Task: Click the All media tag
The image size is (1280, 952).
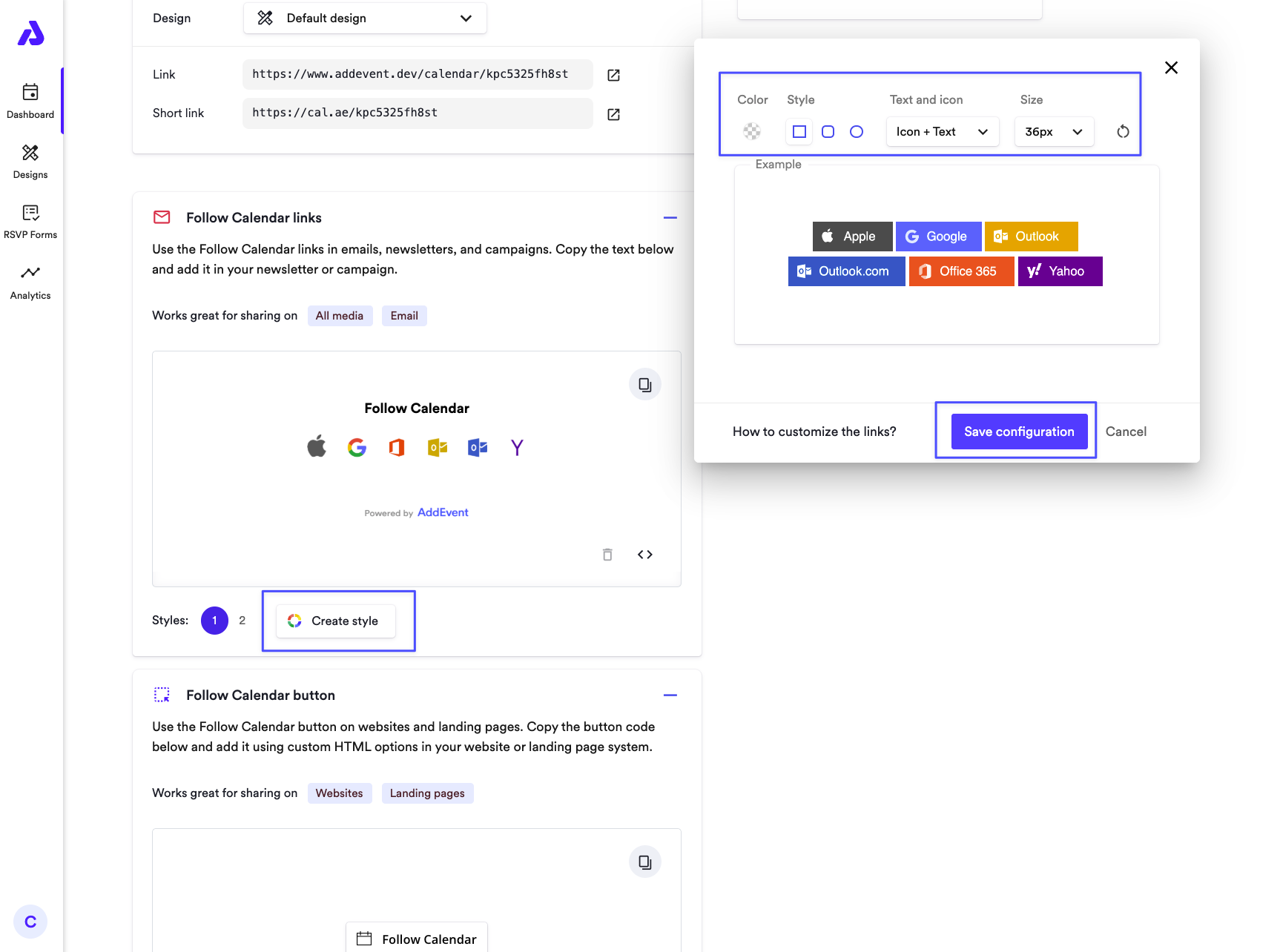Action: [340, 316]
